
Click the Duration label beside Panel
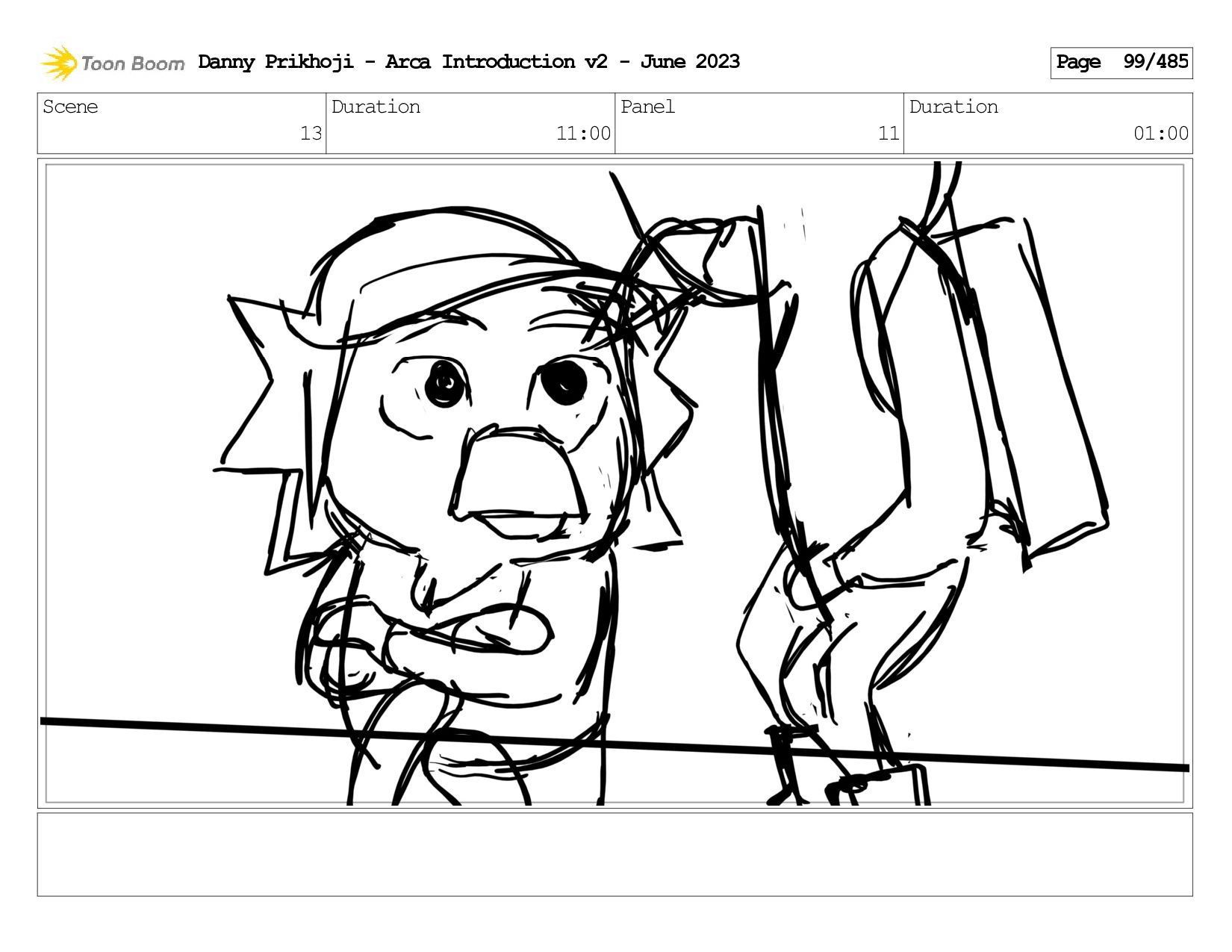point(953,107)
